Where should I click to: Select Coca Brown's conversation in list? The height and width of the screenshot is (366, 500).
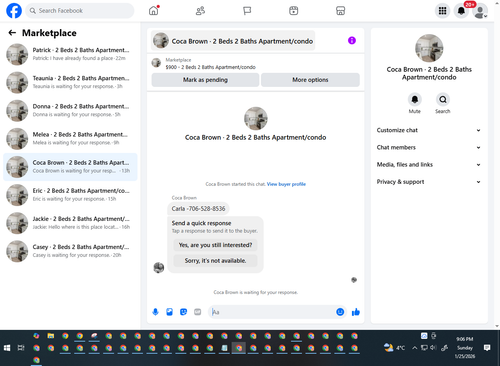pyautogui.click(x=70, y=167)
